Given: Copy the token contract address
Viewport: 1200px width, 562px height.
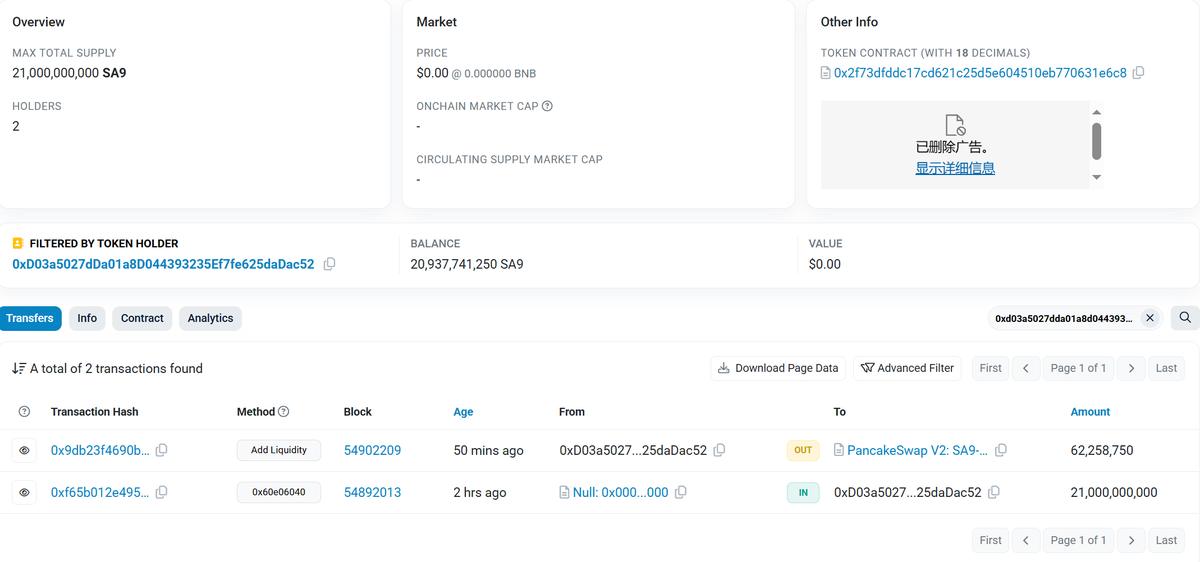Looking at the screenshot, I should tap(1138, 73).
